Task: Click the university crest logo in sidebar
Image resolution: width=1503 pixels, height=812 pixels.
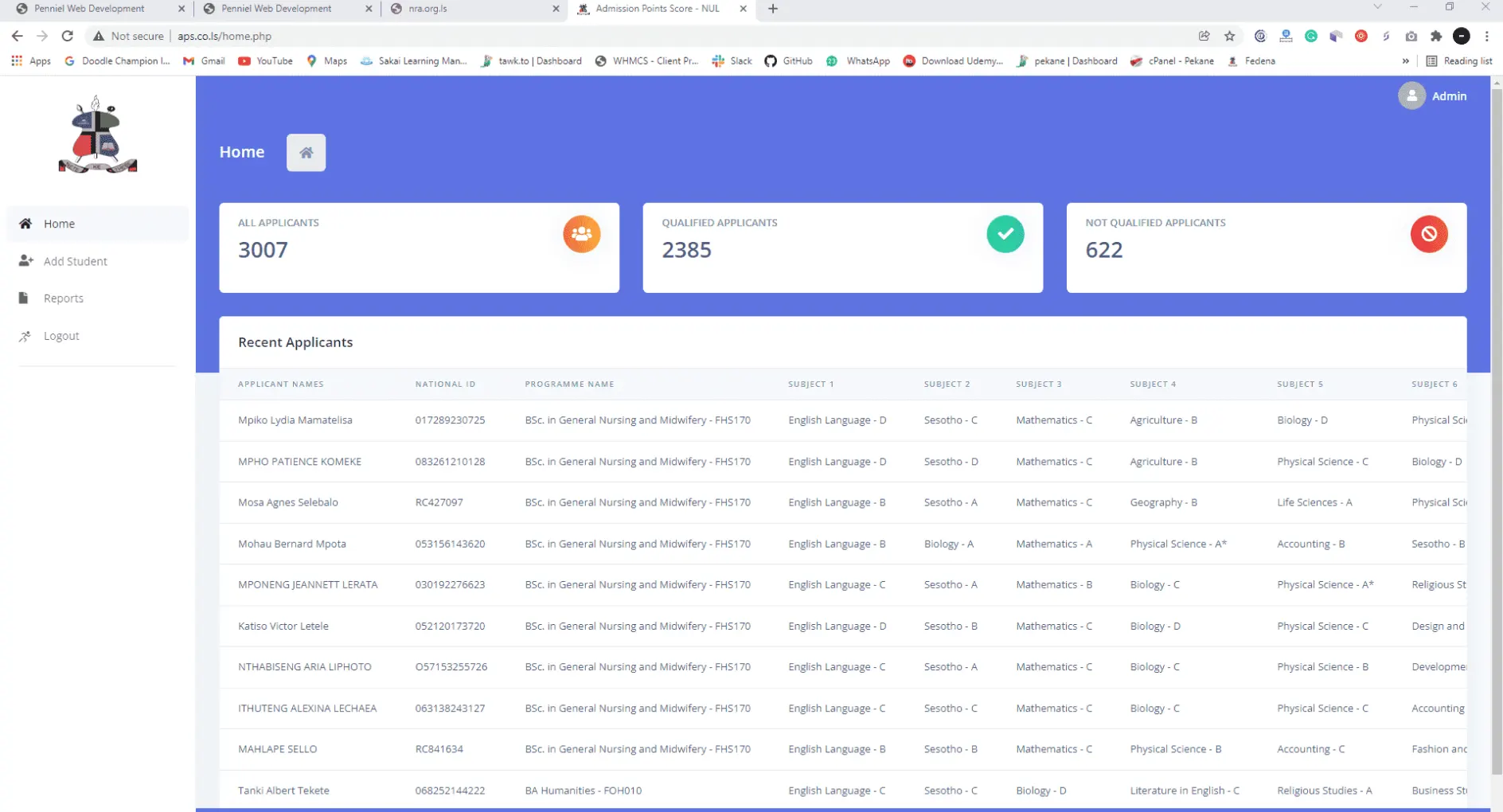Action: tap(98, 135)
